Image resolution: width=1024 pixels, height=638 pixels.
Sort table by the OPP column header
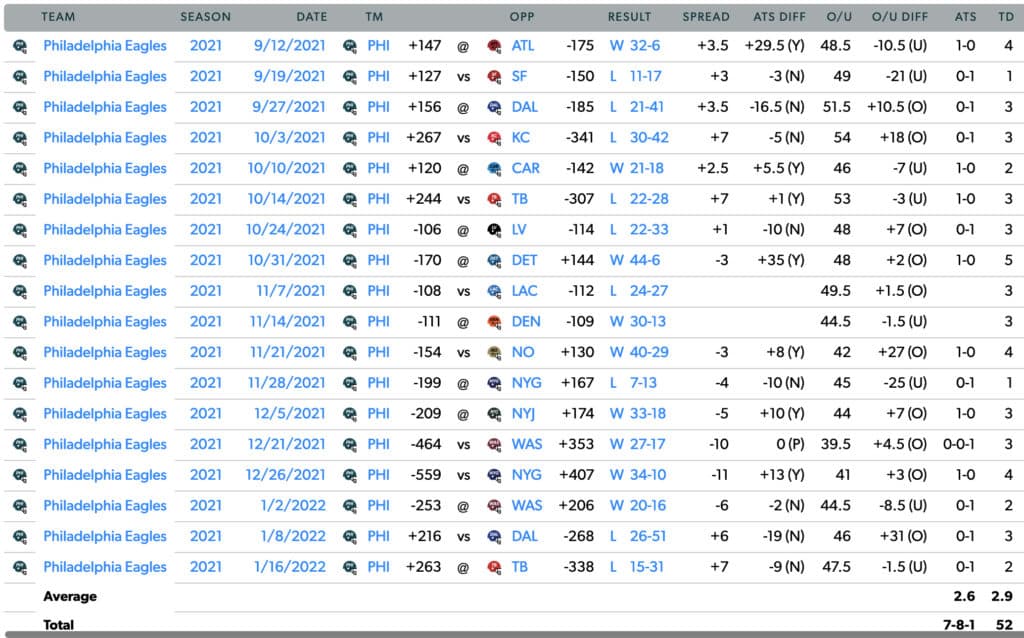[x=522, y=17]
